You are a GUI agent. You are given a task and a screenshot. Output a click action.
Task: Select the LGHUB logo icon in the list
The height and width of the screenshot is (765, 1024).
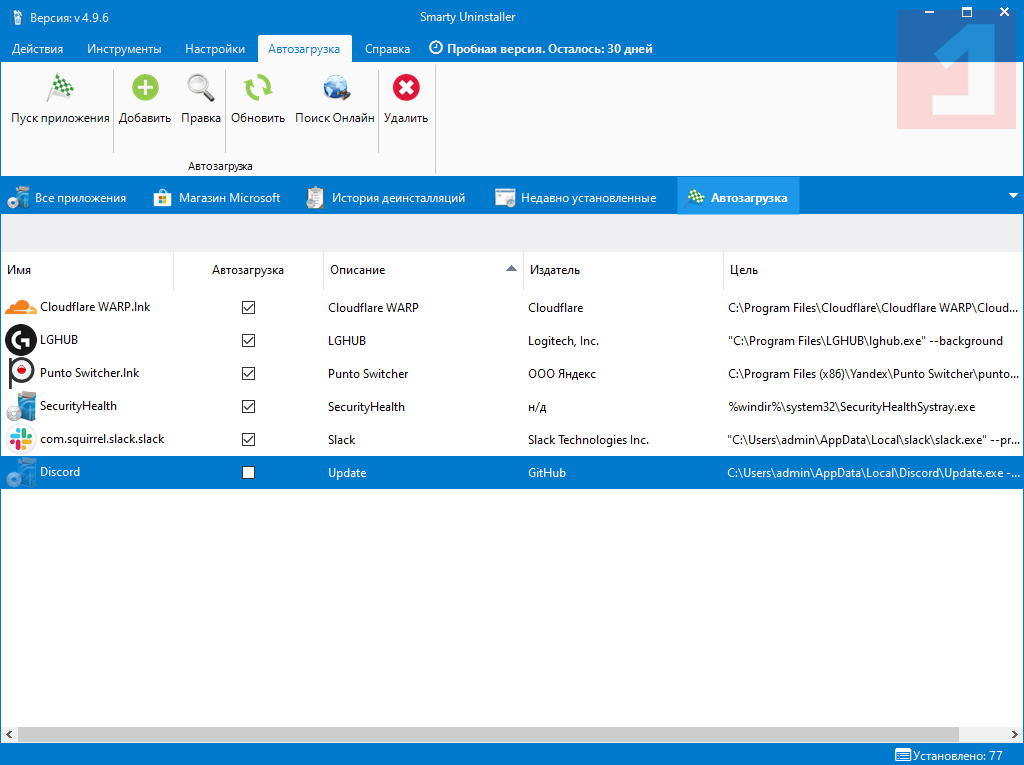(x=20, y=341)
